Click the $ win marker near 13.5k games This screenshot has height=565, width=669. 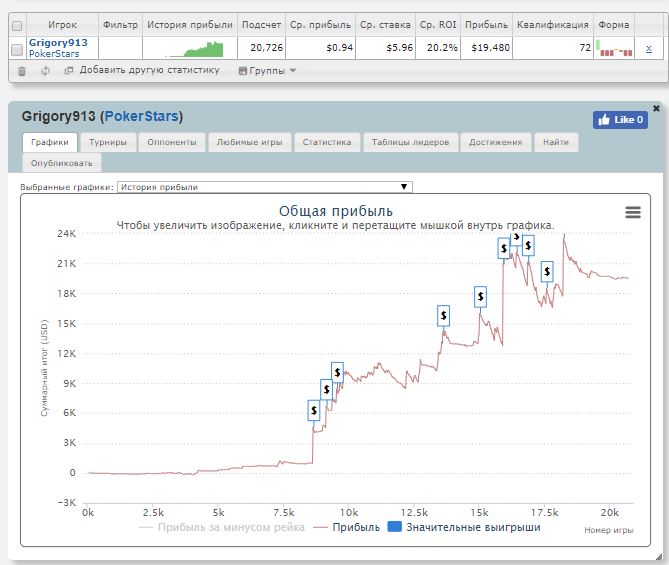pyautogui.click(x=444, y=315)
